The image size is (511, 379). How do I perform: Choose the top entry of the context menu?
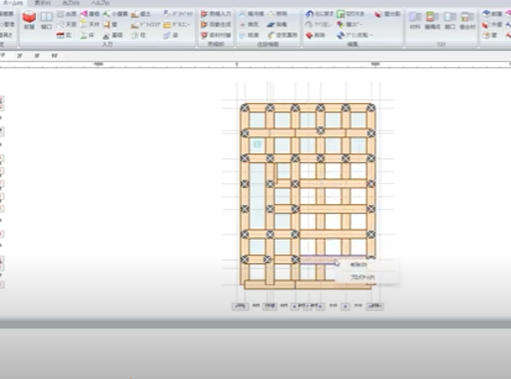(358, 265)
